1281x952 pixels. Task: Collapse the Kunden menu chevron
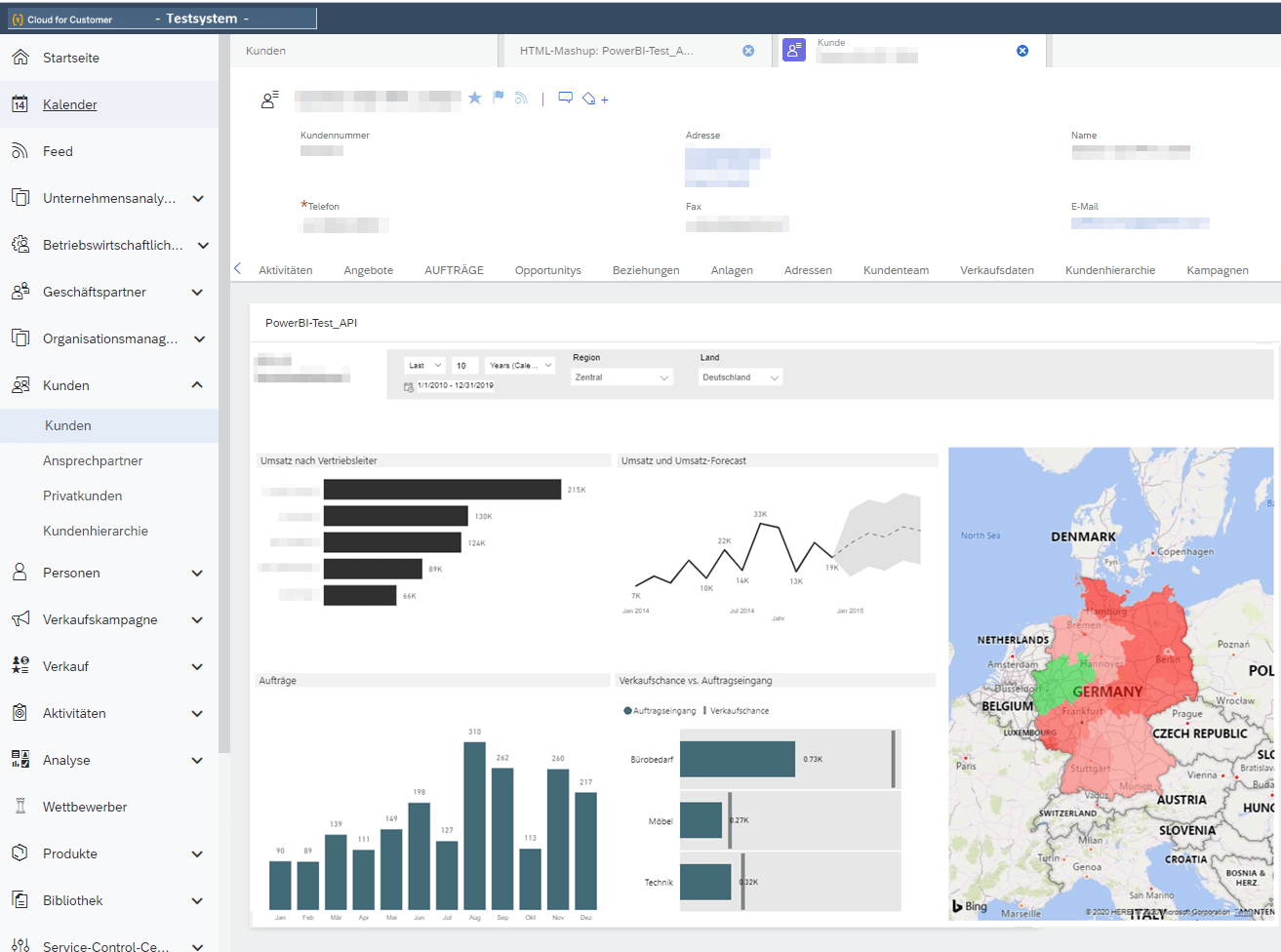coord(198,385)
